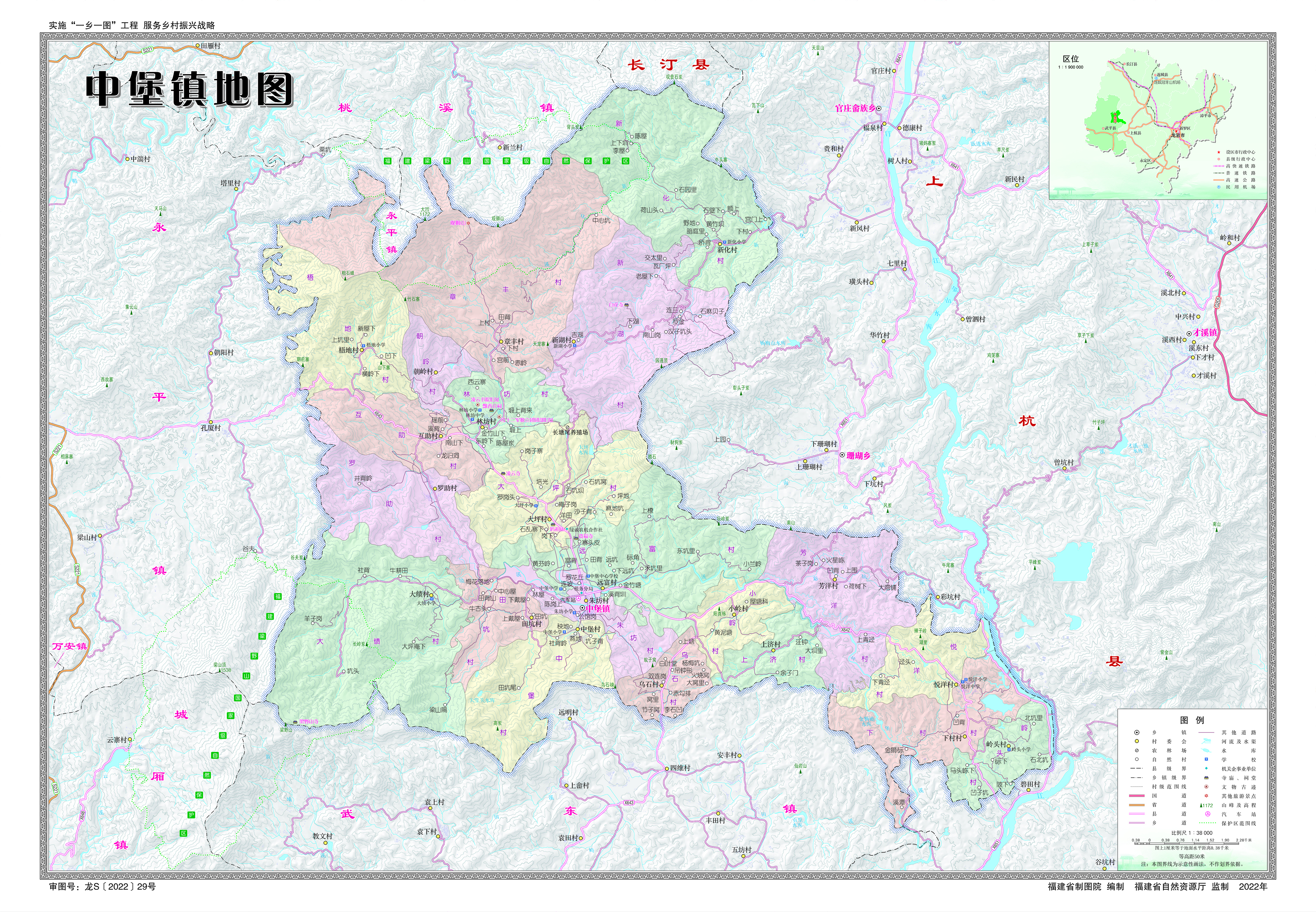Click the 长汀县 county label
Viewport: 1316px width, 912px height.
668,65
